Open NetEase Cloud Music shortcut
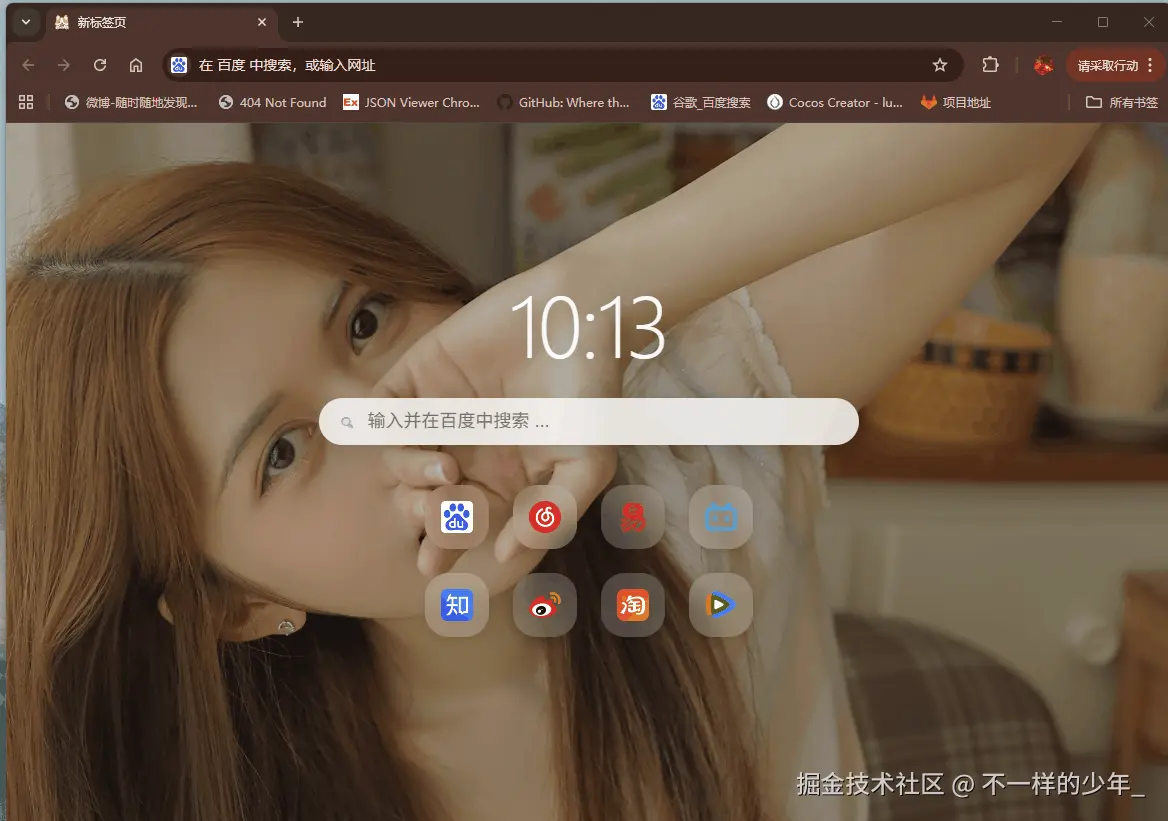This screenshot has height=821, width=1168. pyautogui.click(x=545, y=517)
